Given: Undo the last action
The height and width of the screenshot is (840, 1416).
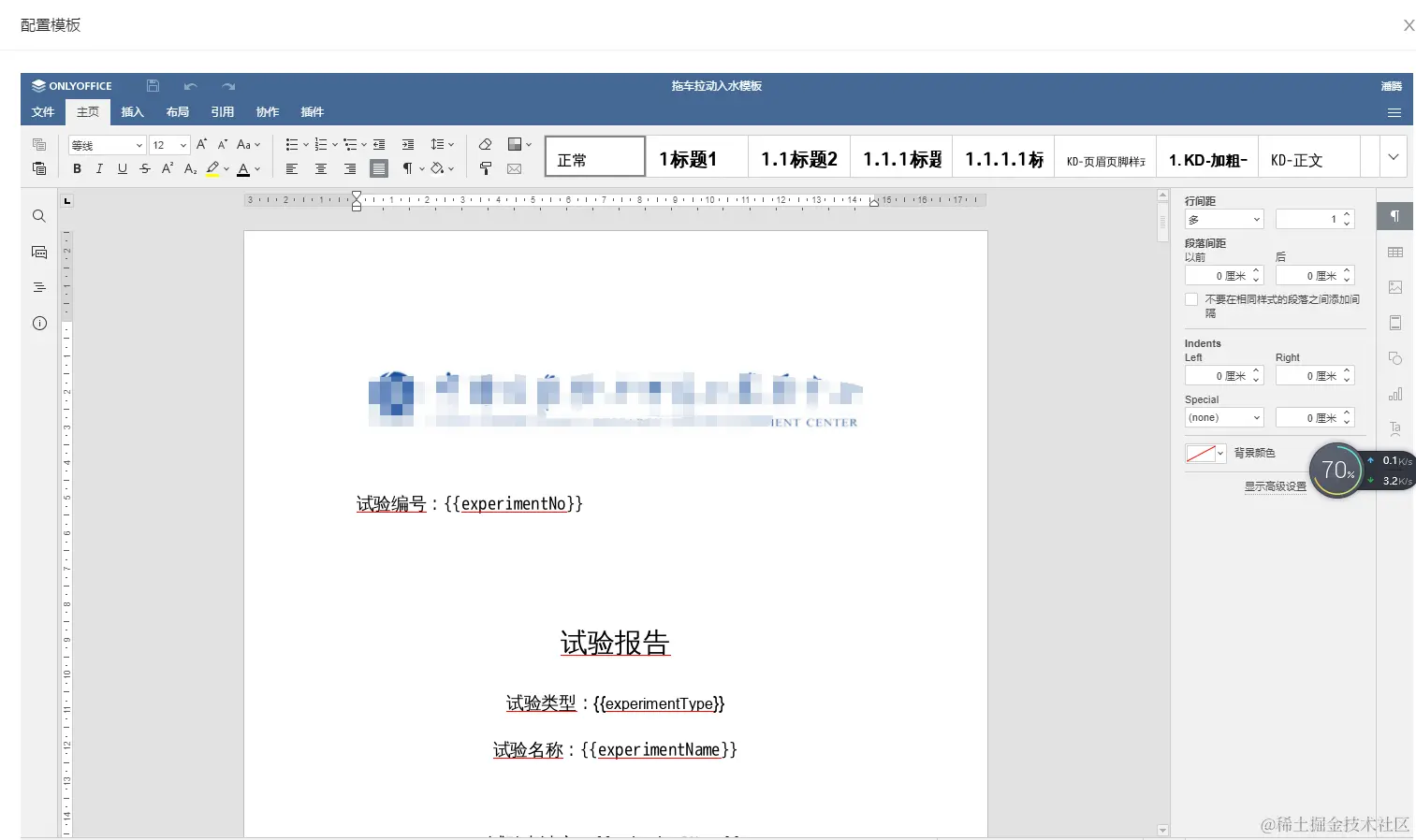Looking at the screenshot, I should click(x=191, y=86).
